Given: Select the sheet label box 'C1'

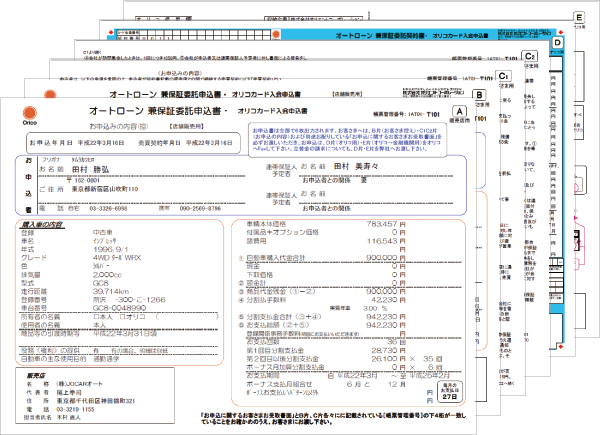Looking at the screenshot, I should pyautogui.click(x=504, y=76).
